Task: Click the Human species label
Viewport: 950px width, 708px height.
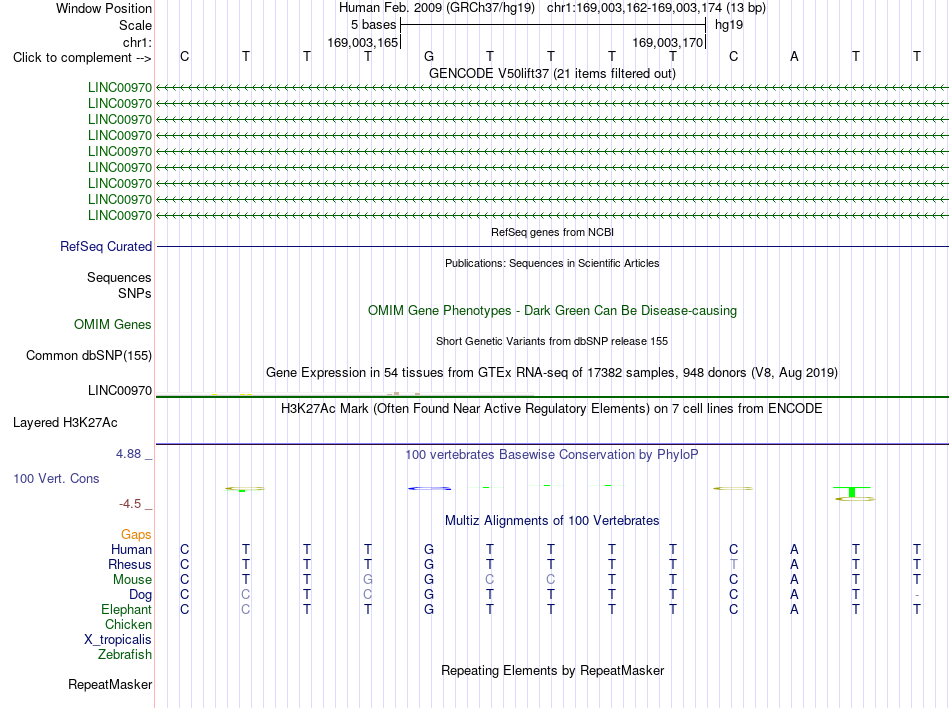Action: 131,549
